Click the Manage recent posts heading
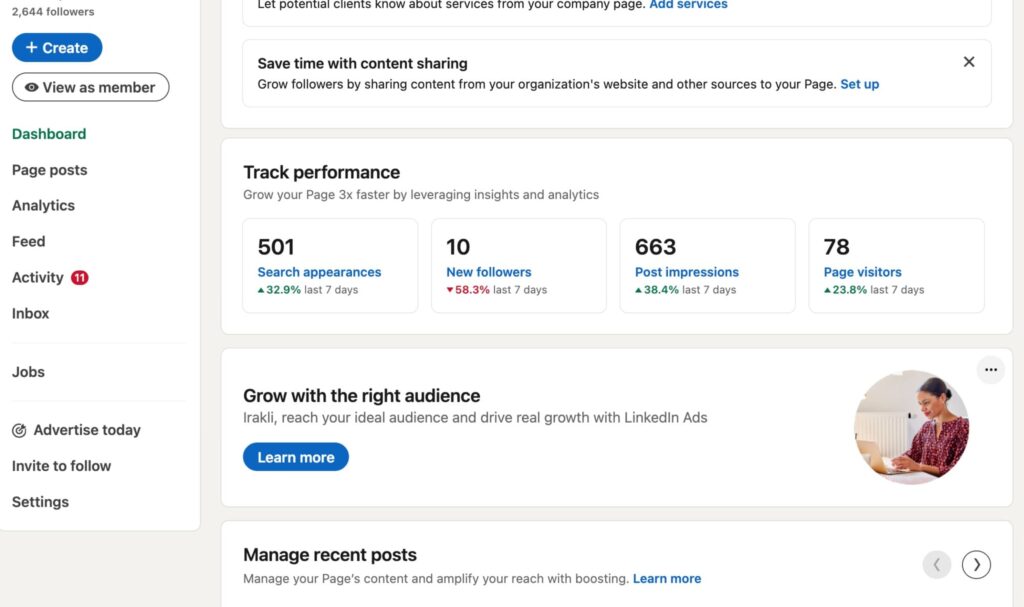The width and height of the screenshot is (1024, 607). pyautogui.click(x=330, y=555)
